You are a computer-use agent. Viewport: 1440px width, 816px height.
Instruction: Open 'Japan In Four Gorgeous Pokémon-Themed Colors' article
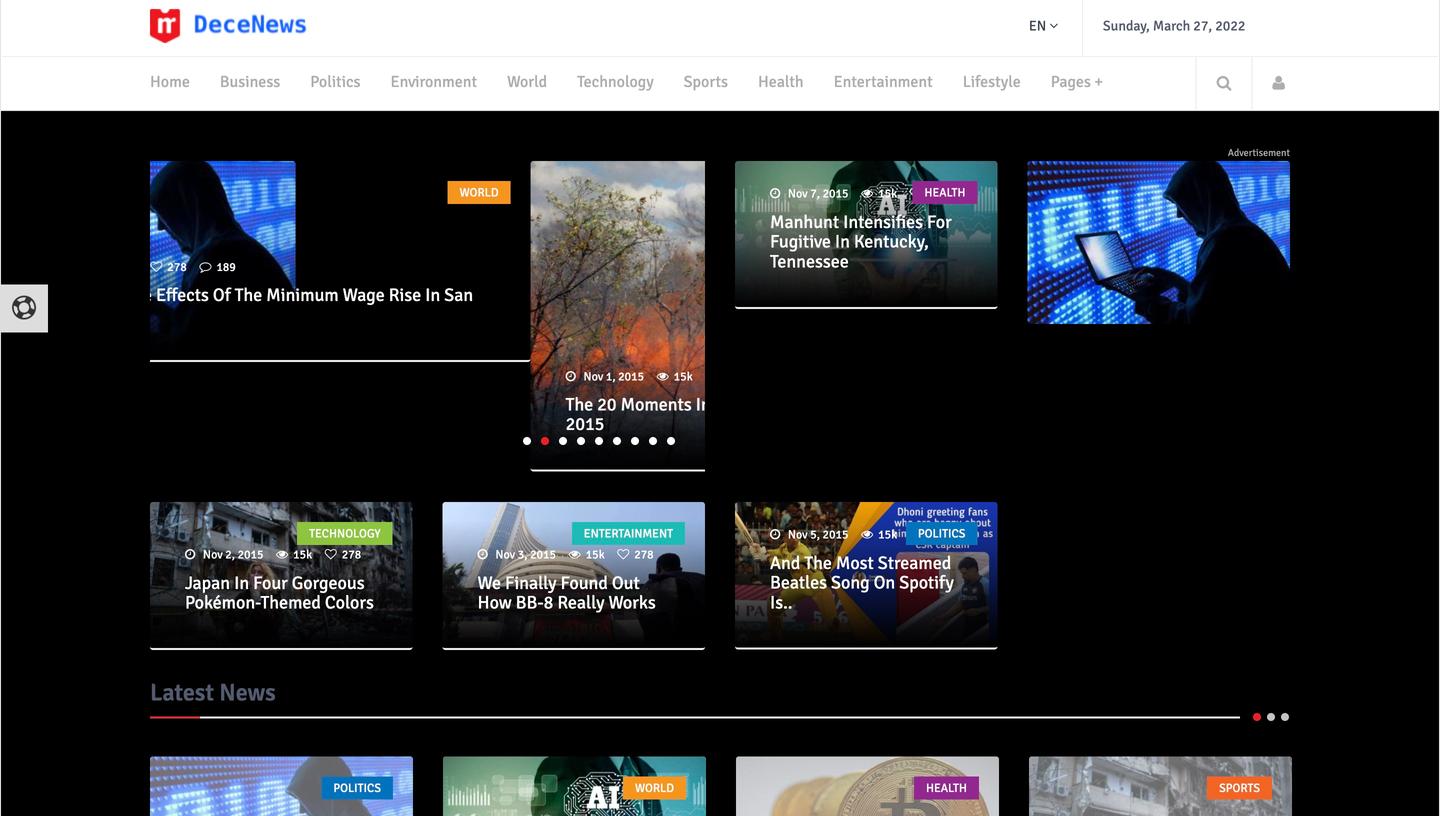tap(279, 593)
